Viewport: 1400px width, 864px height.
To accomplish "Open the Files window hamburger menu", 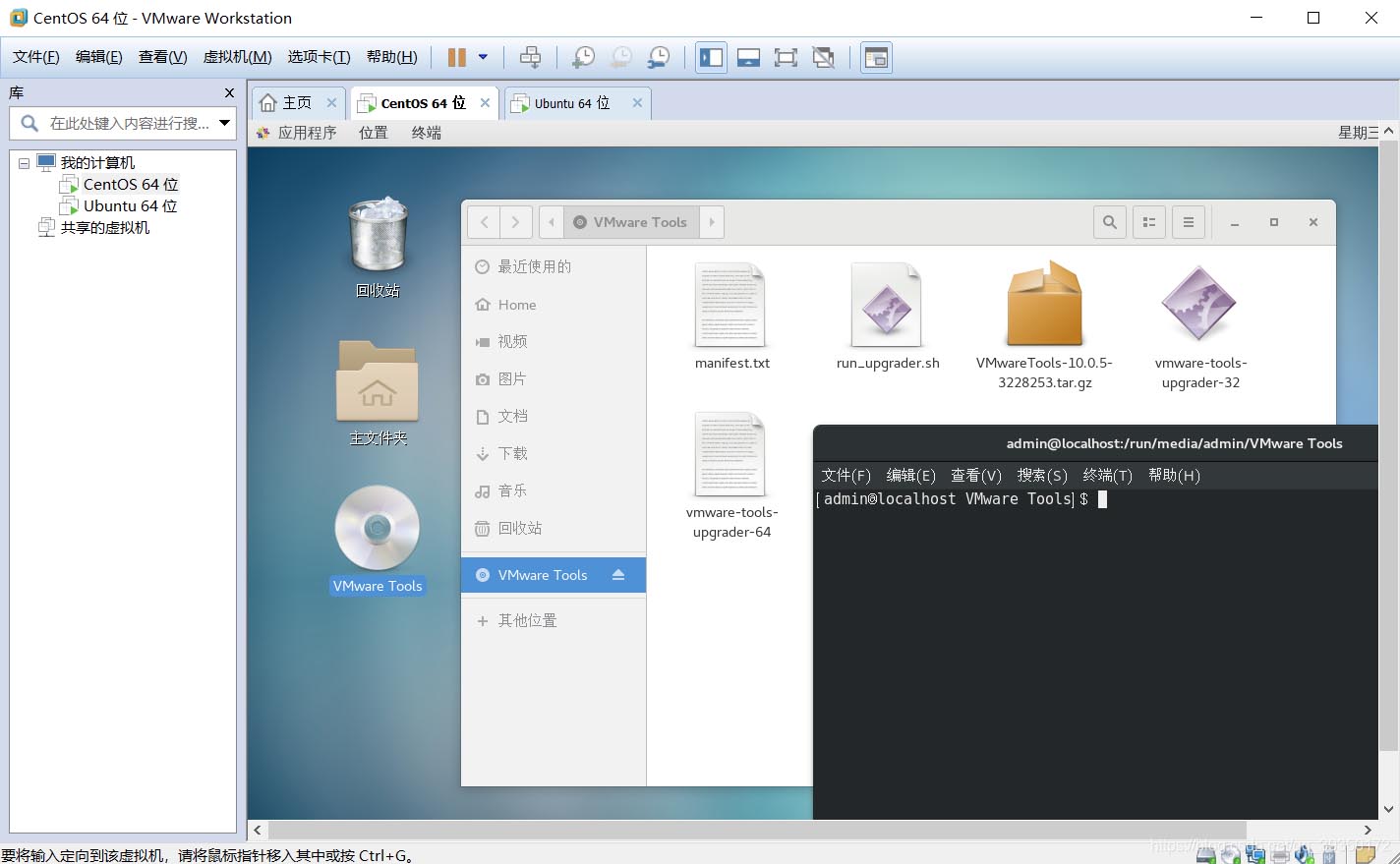I will click(x=1189, y=222).
